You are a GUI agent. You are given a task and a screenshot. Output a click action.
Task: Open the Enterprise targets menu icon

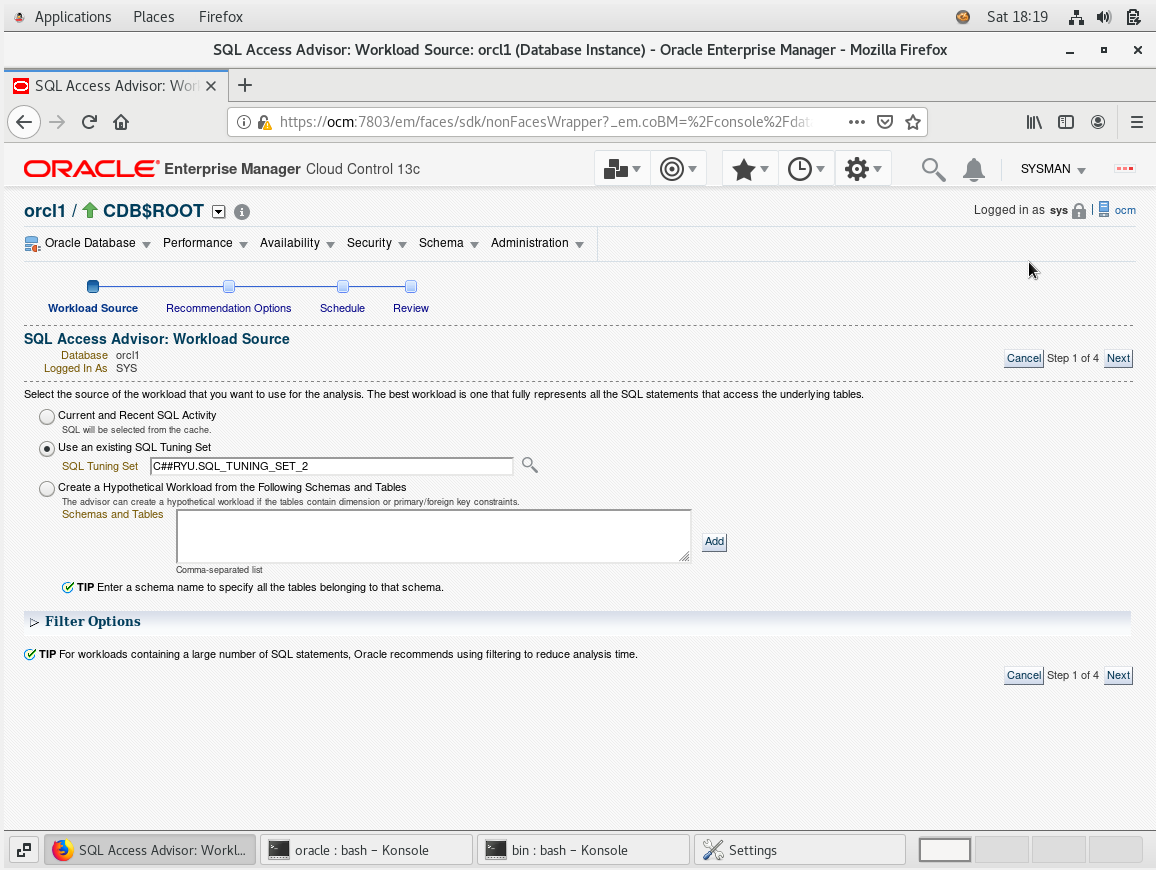621,169
